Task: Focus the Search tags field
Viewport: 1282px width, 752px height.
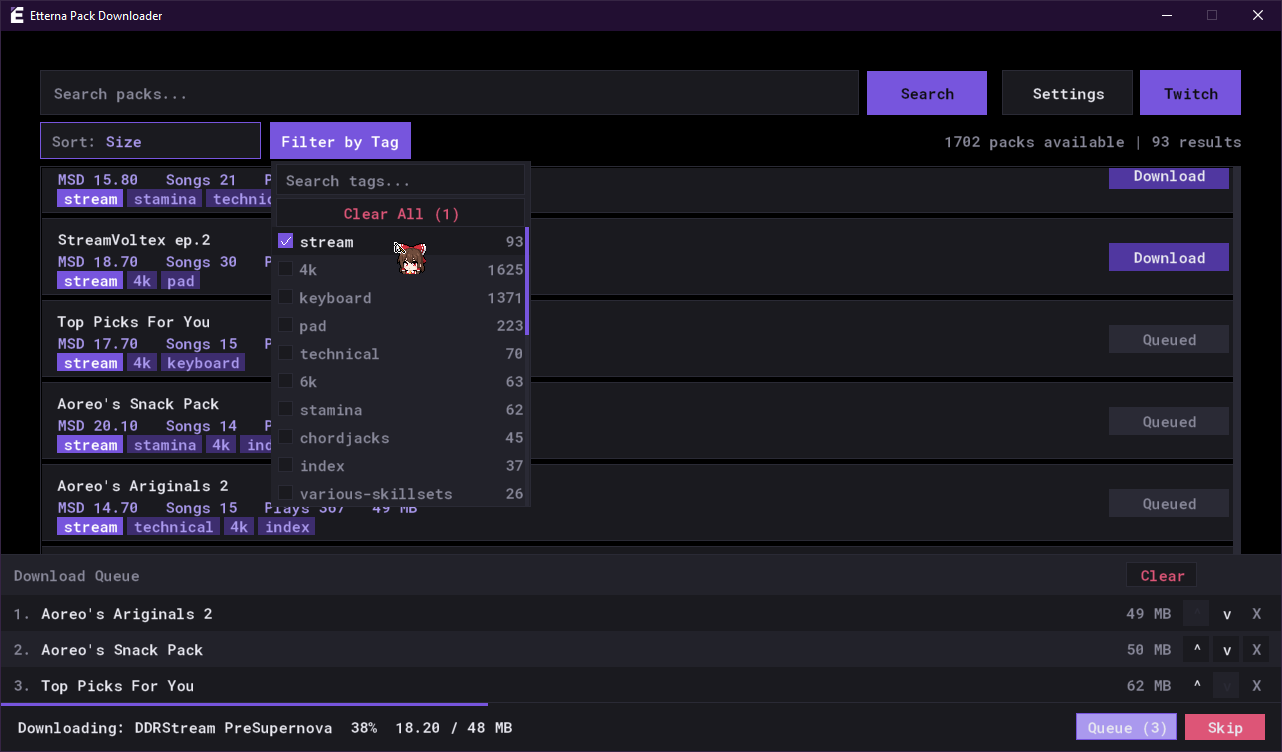Action: coord(401,181)
